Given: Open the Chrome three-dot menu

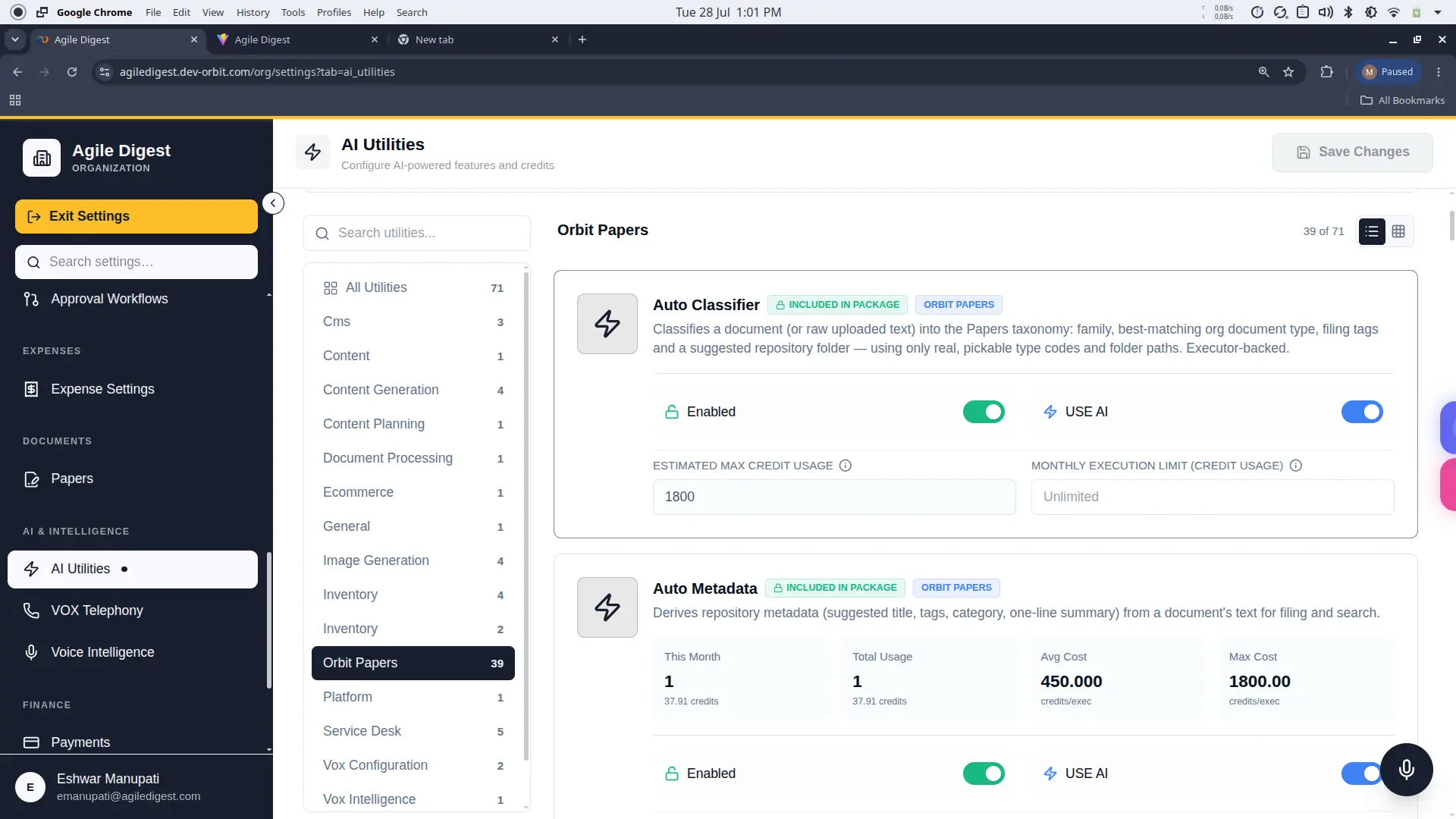Looking at the screenshot, I should coord(1439,72).
